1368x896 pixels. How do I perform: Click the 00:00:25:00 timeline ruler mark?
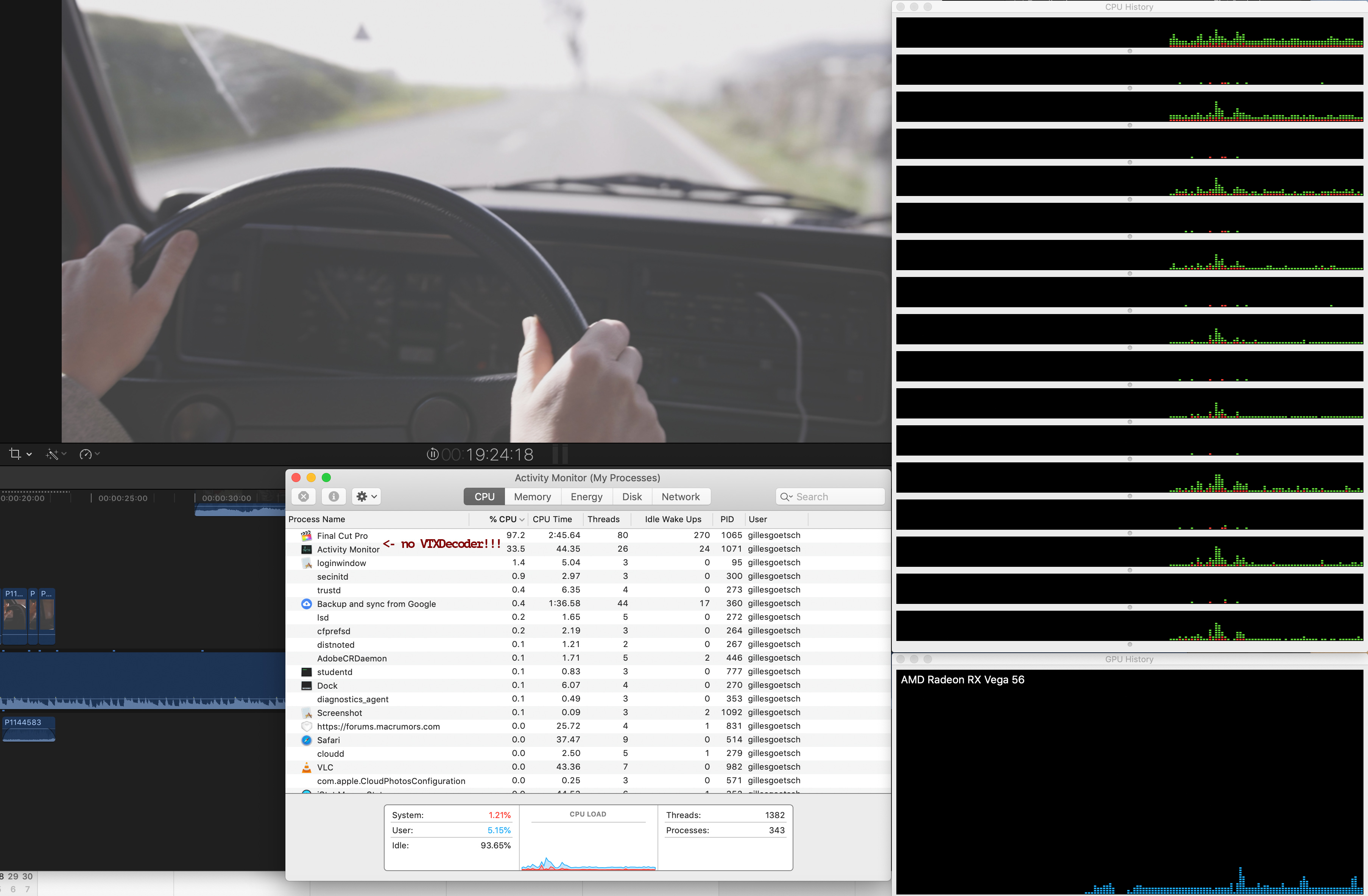(122, 498)
